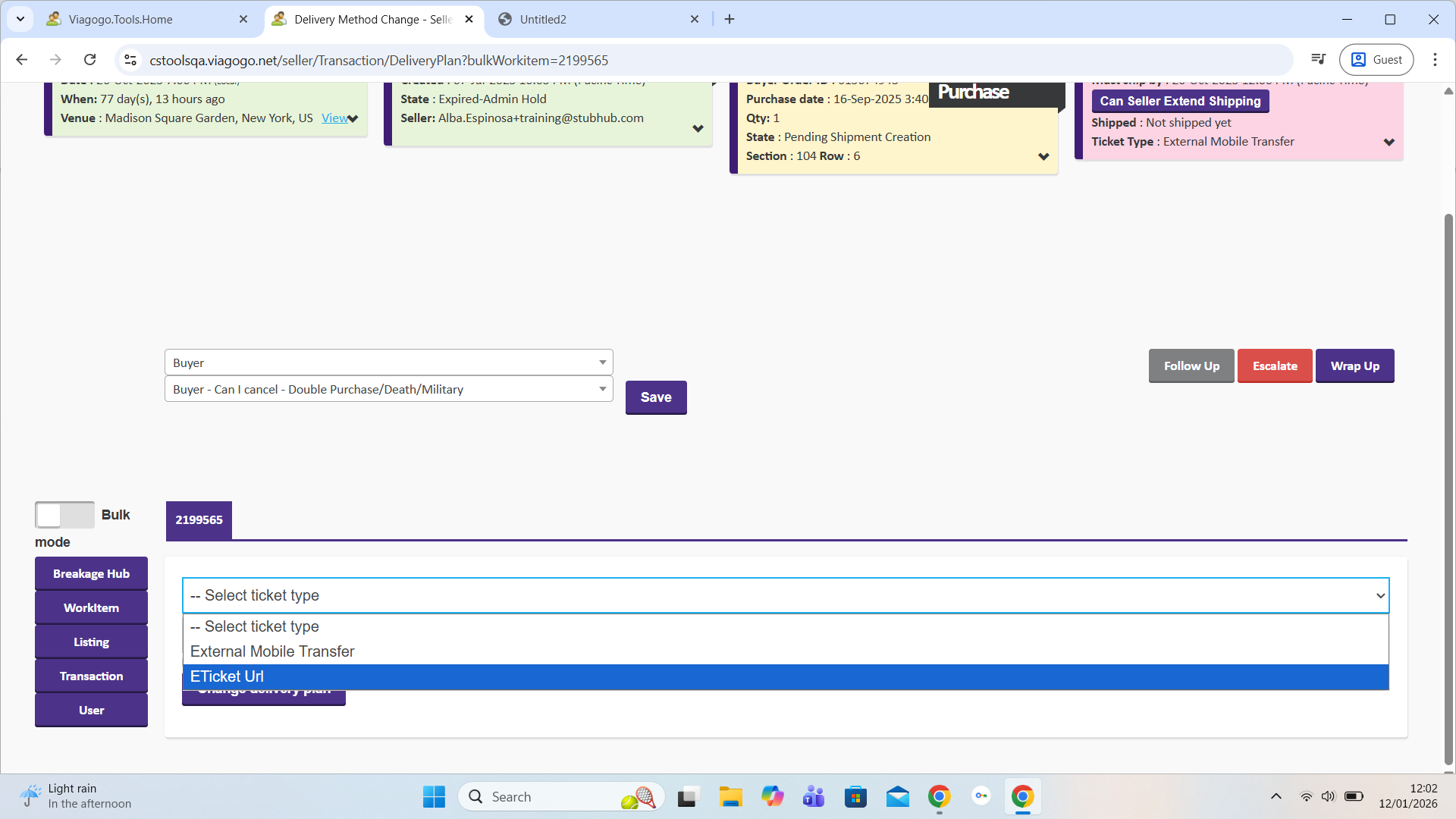Click the Escalate button
The width and height of the screenshot is (1456, 819).
click(x=1274, y=366)
